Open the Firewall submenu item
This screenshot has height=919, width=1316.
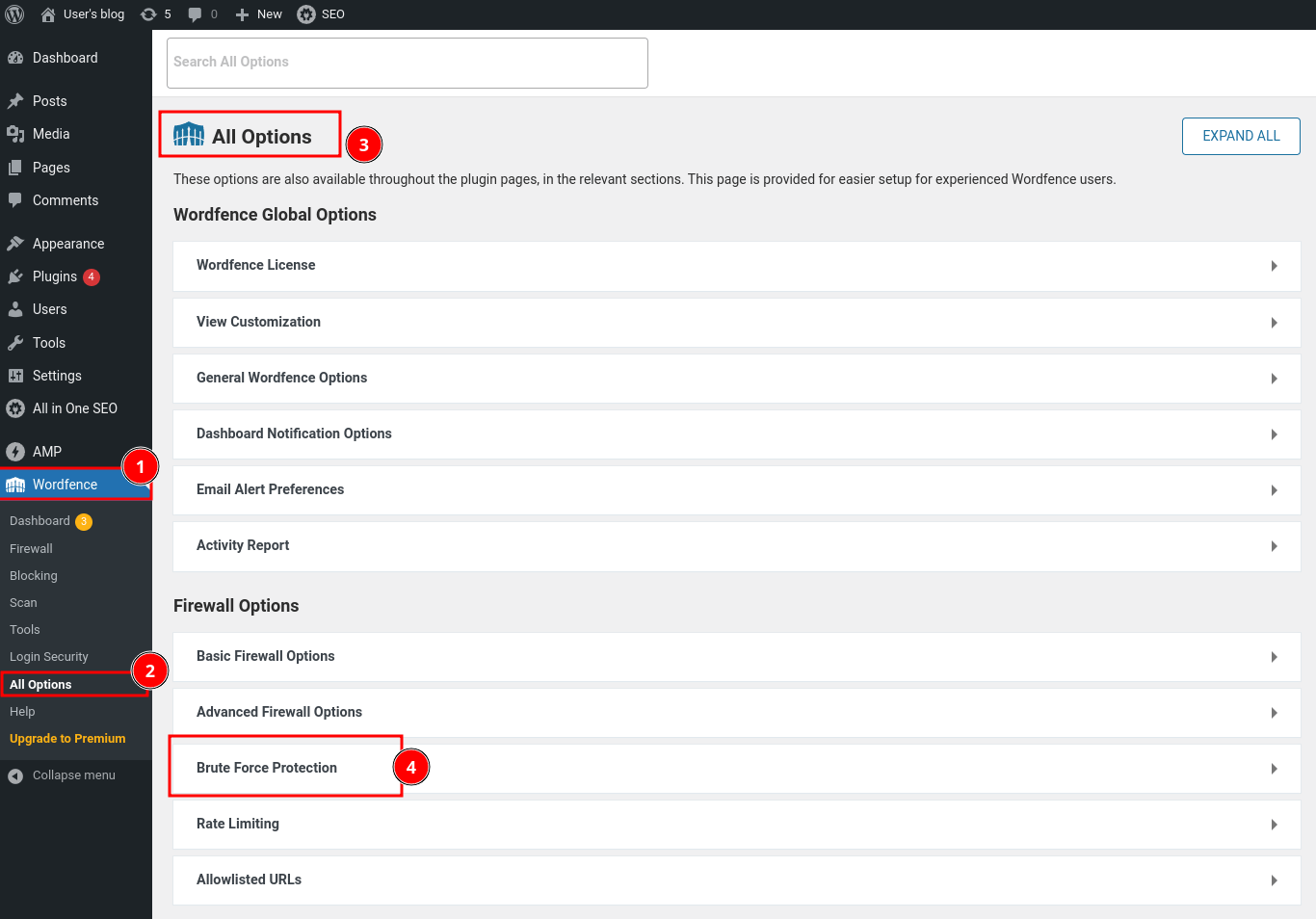[x=32, y=549]
